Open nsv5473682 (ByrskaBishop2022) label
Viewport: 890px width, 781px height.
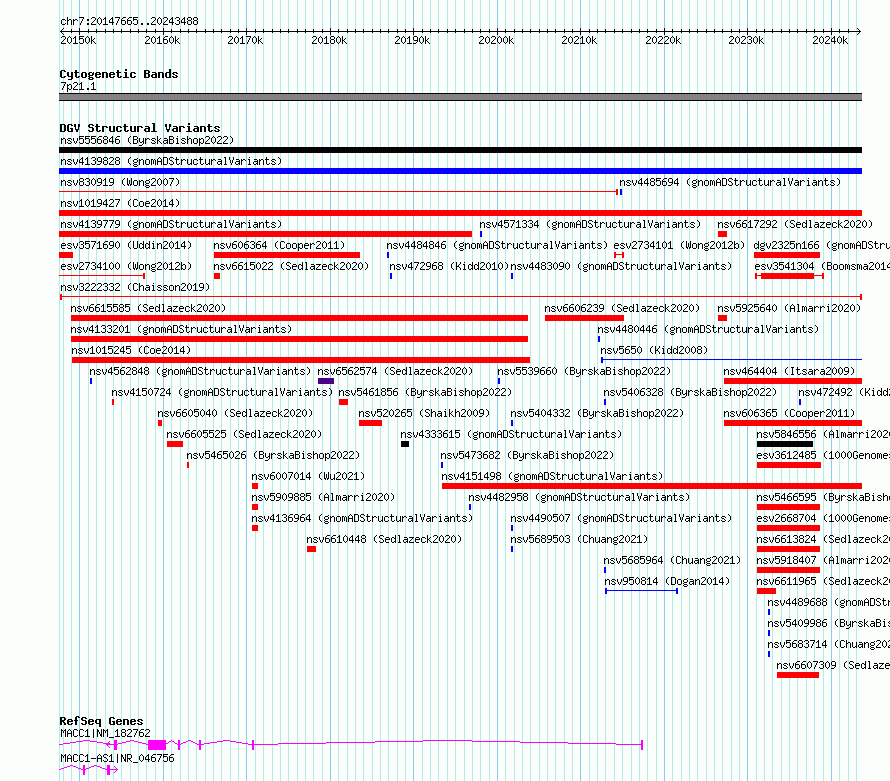[528, 455]
